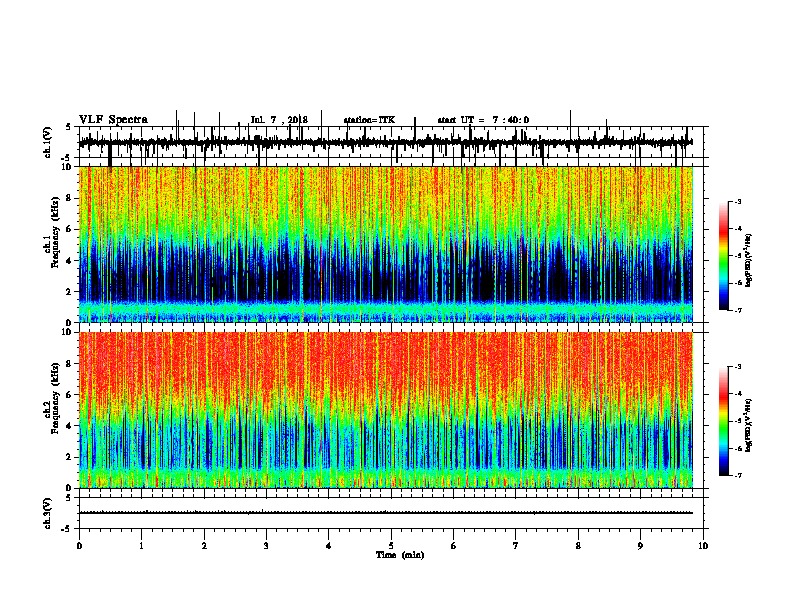Click the ch.1 "Frequency (kHz)" axis label
This screenshot has width=792, height=612.
click(55, 232)
